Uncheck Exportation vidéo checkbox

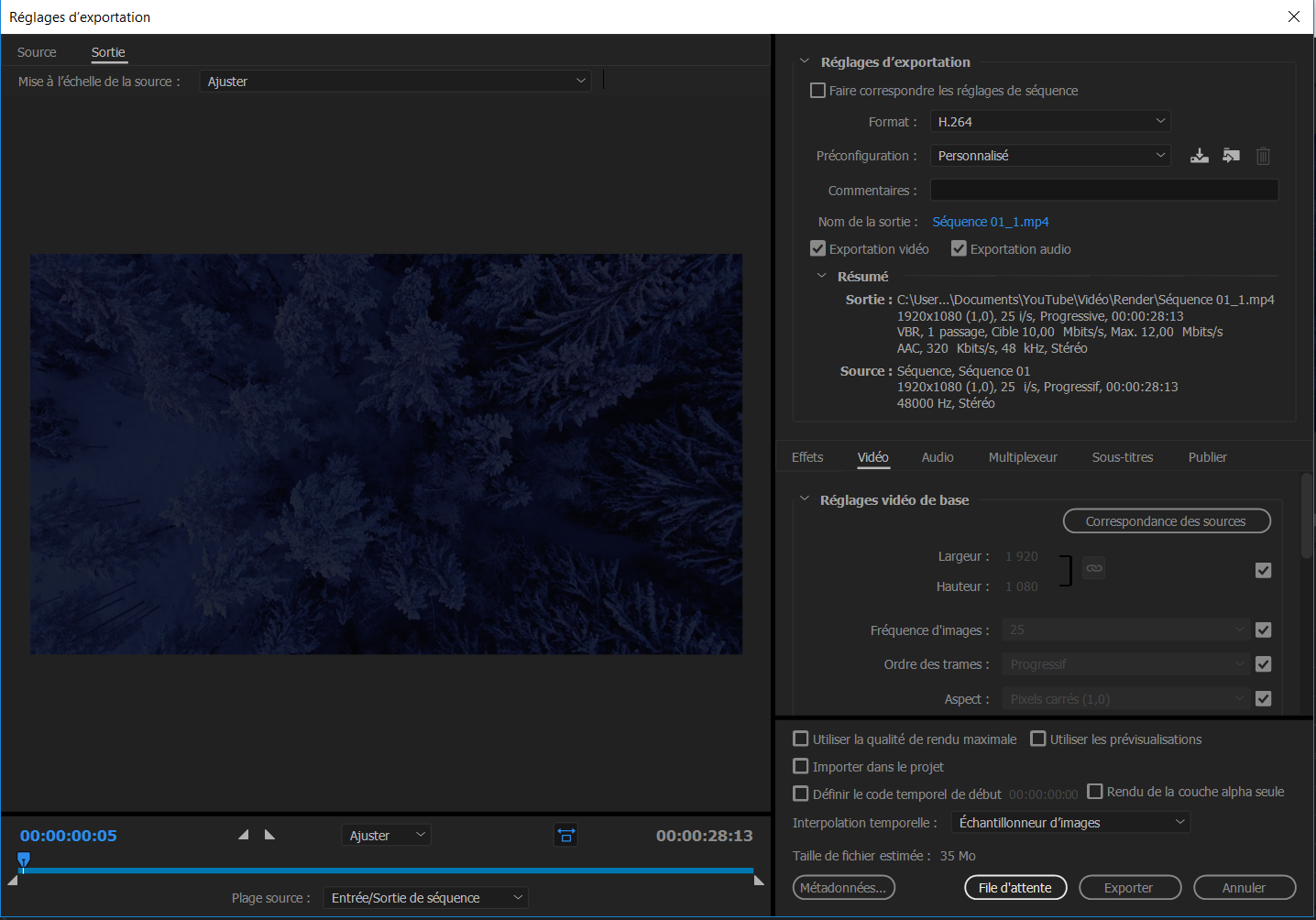coord(818,248)
